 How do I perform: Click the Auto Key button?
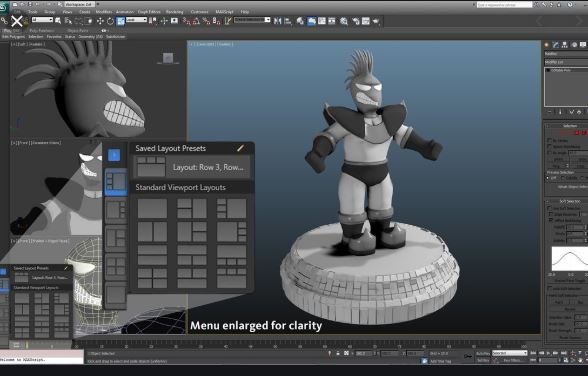coord(483,353)
